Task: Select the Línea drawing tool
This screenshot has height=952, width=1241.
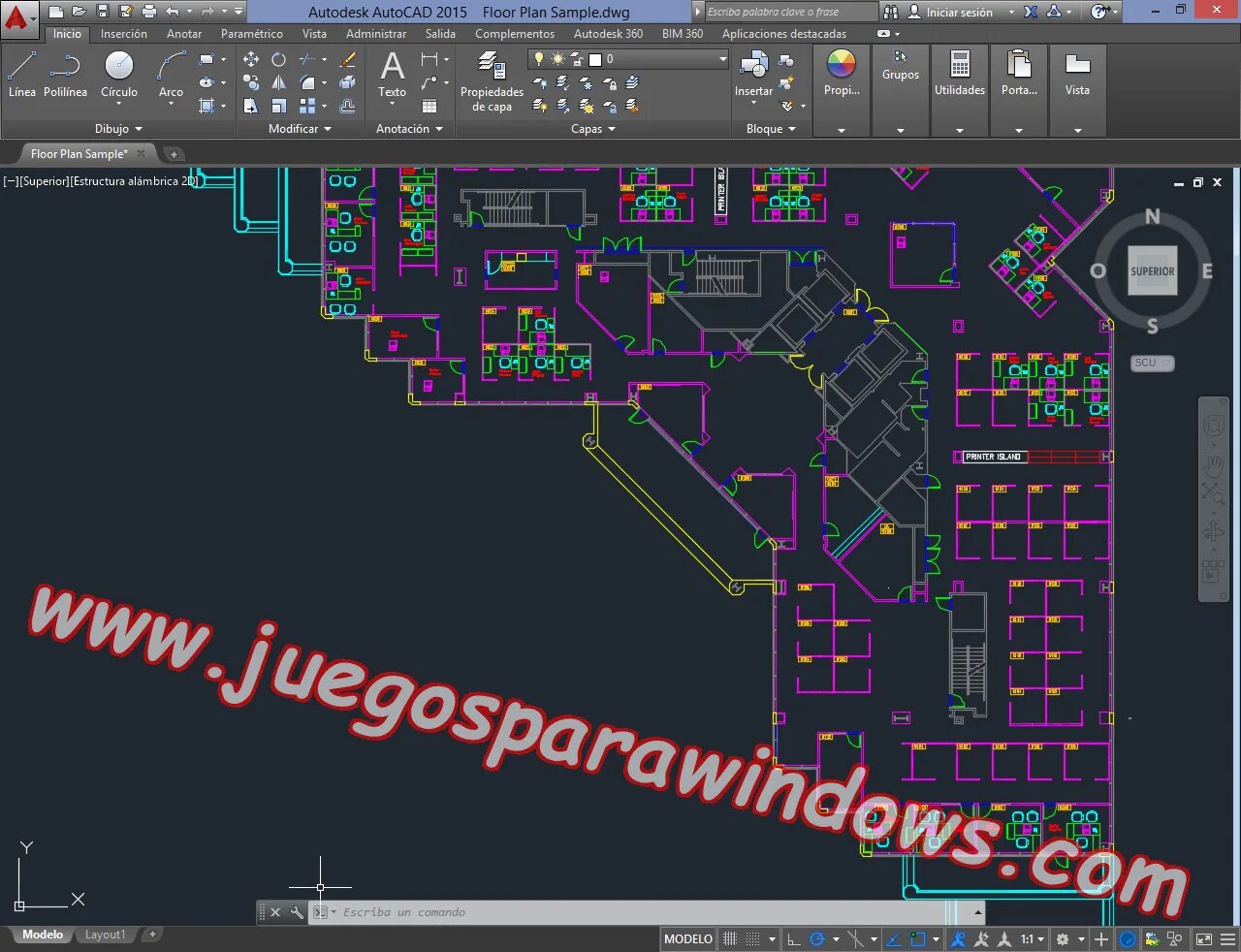Action: 21,75
